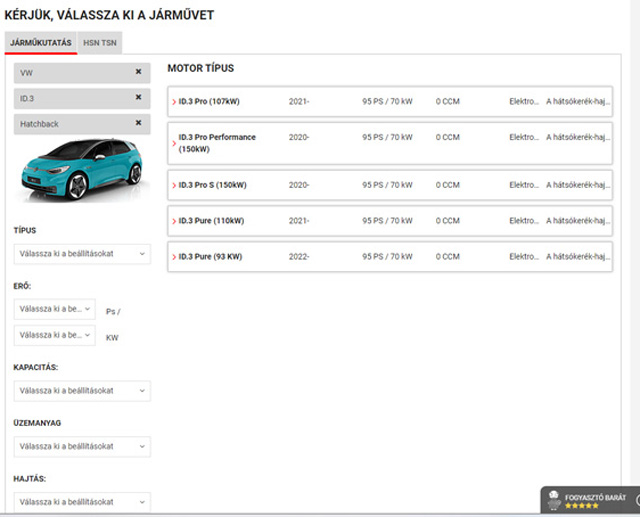This screenshot has height=517, width=640.
Task: Remove the ID.3 model filter
Action: click(x=138, y=97)
